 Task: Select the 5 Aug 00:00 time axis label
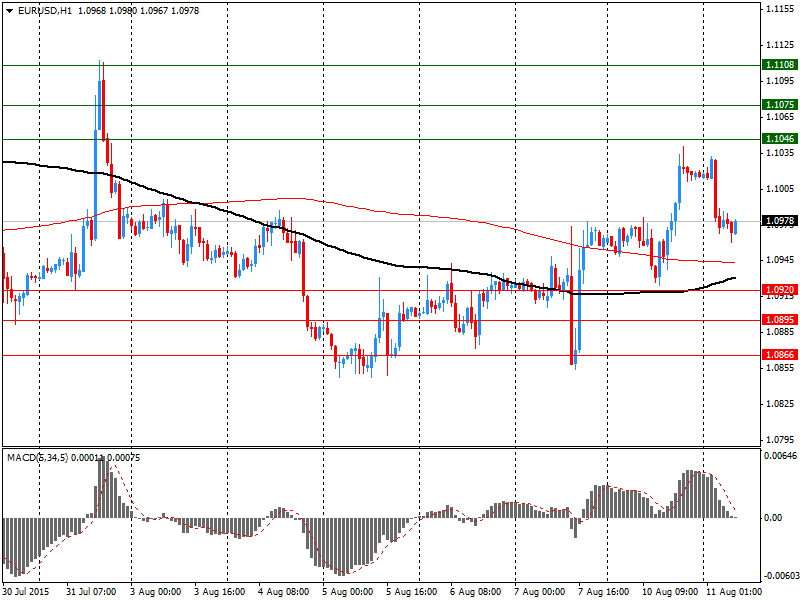point(347,592)
